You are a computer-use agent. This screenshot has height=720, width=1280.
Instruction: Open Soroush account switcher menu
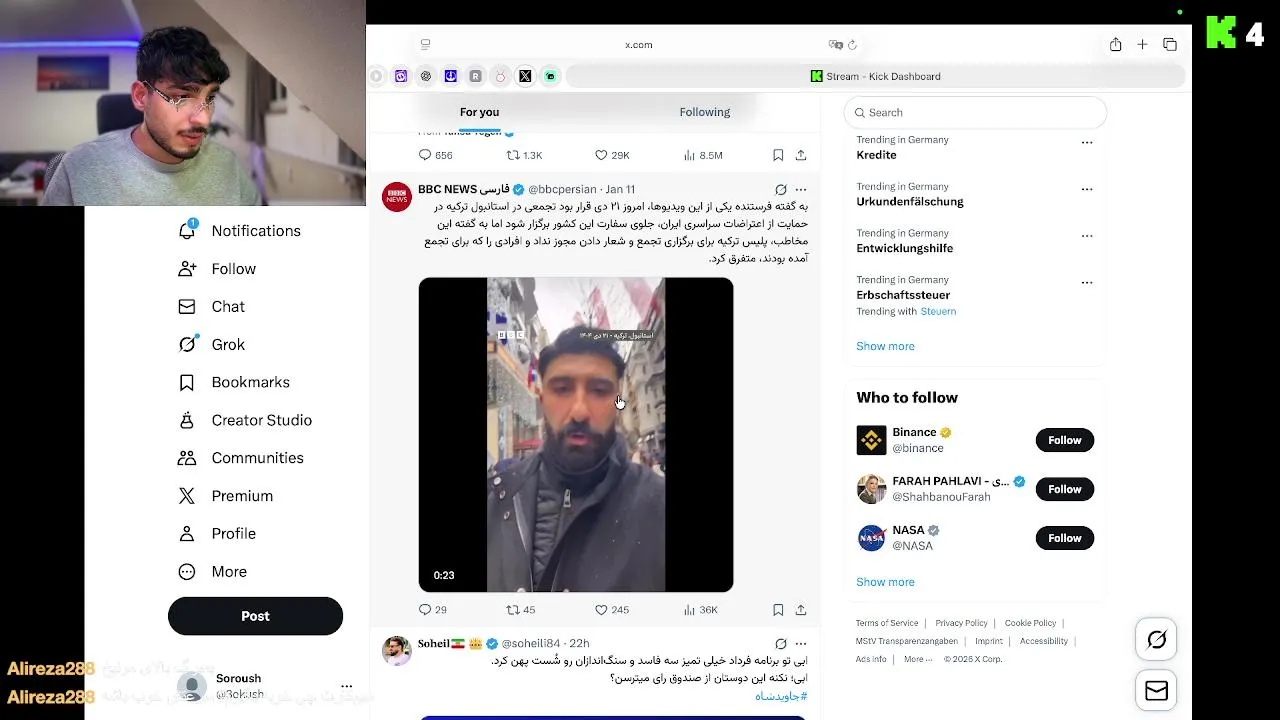click(x=346, y=686)
